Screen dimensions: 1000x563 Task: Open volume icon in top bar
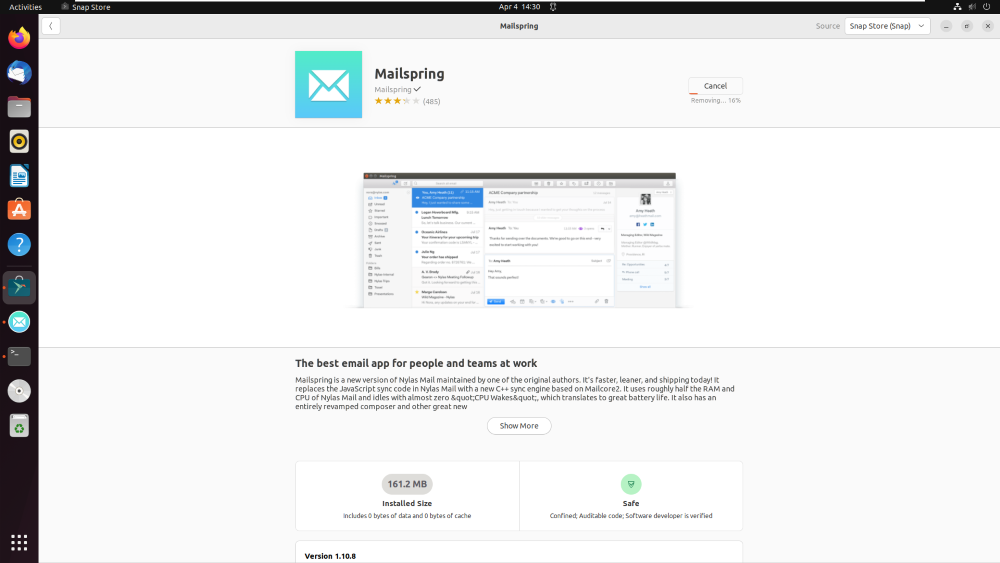(972, 7)
